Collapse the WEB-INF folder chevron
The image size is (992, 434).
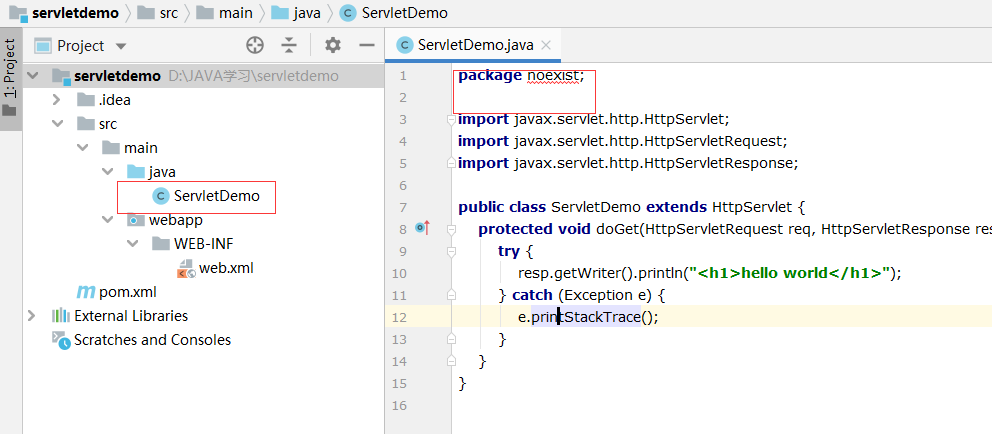click(132, 244)
